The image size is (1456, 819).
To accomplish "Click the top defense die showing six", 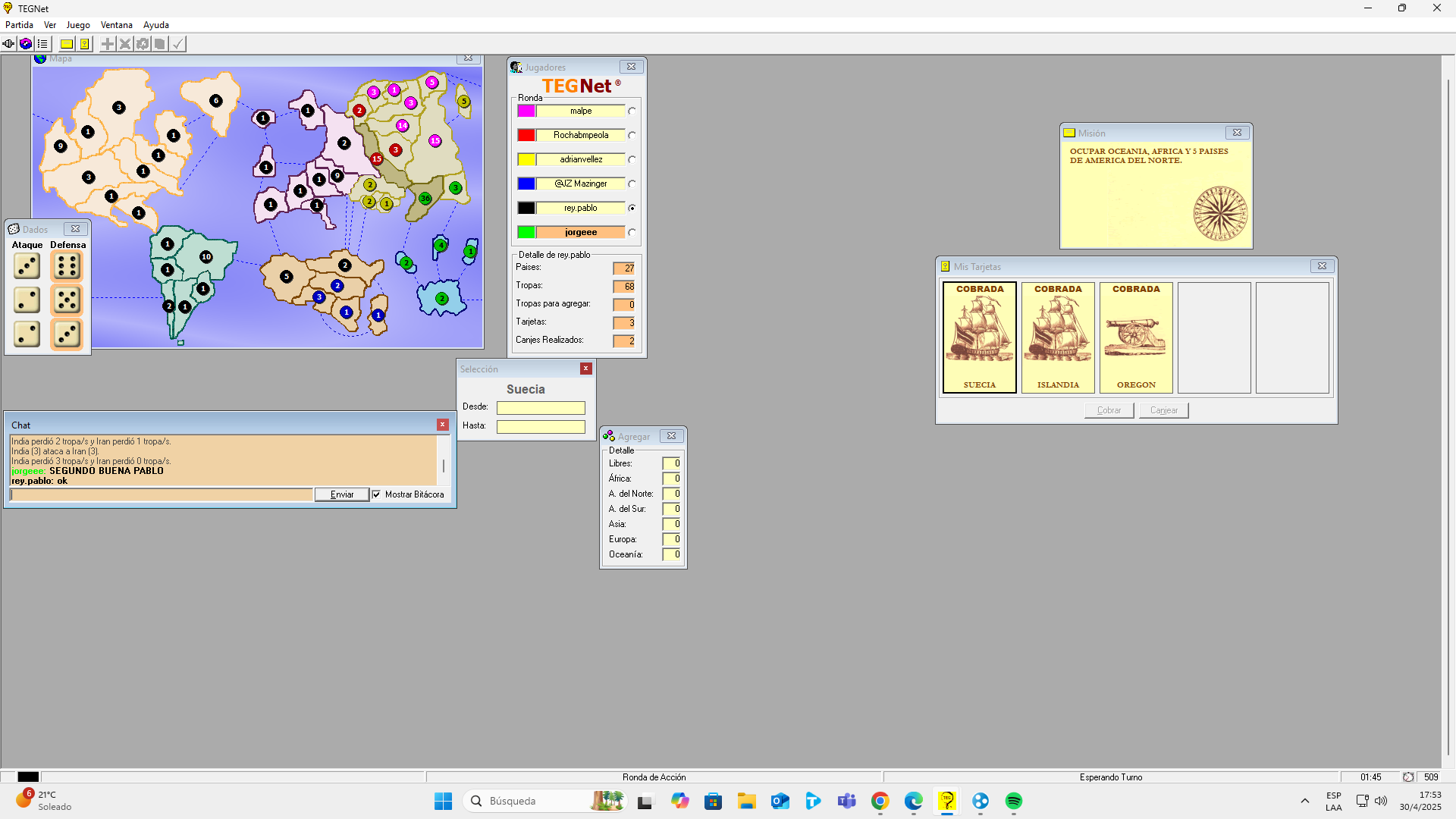I will [67, 266].
